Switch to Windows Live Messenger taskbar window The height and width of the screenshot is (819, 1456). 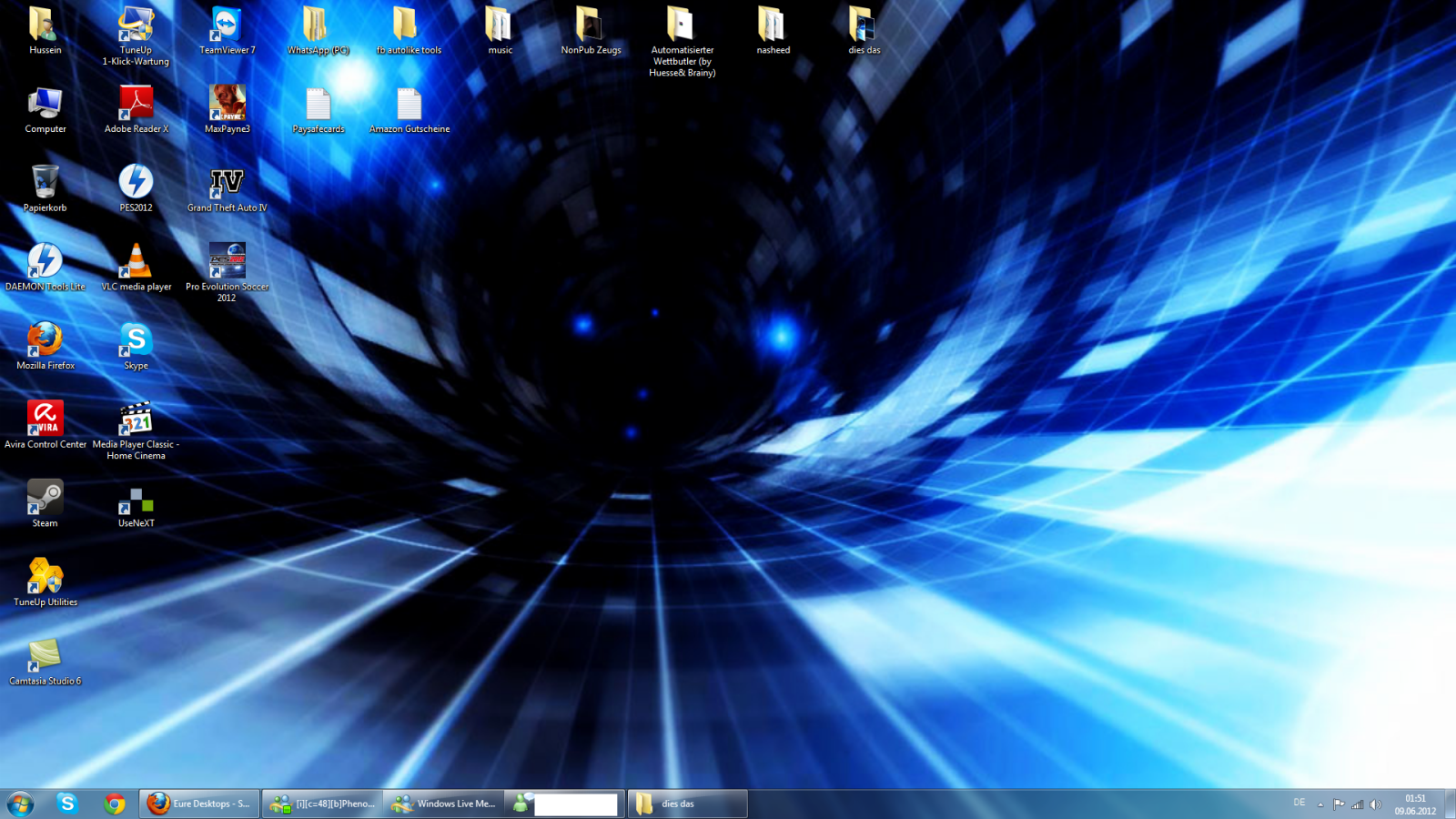pos(444,804)
